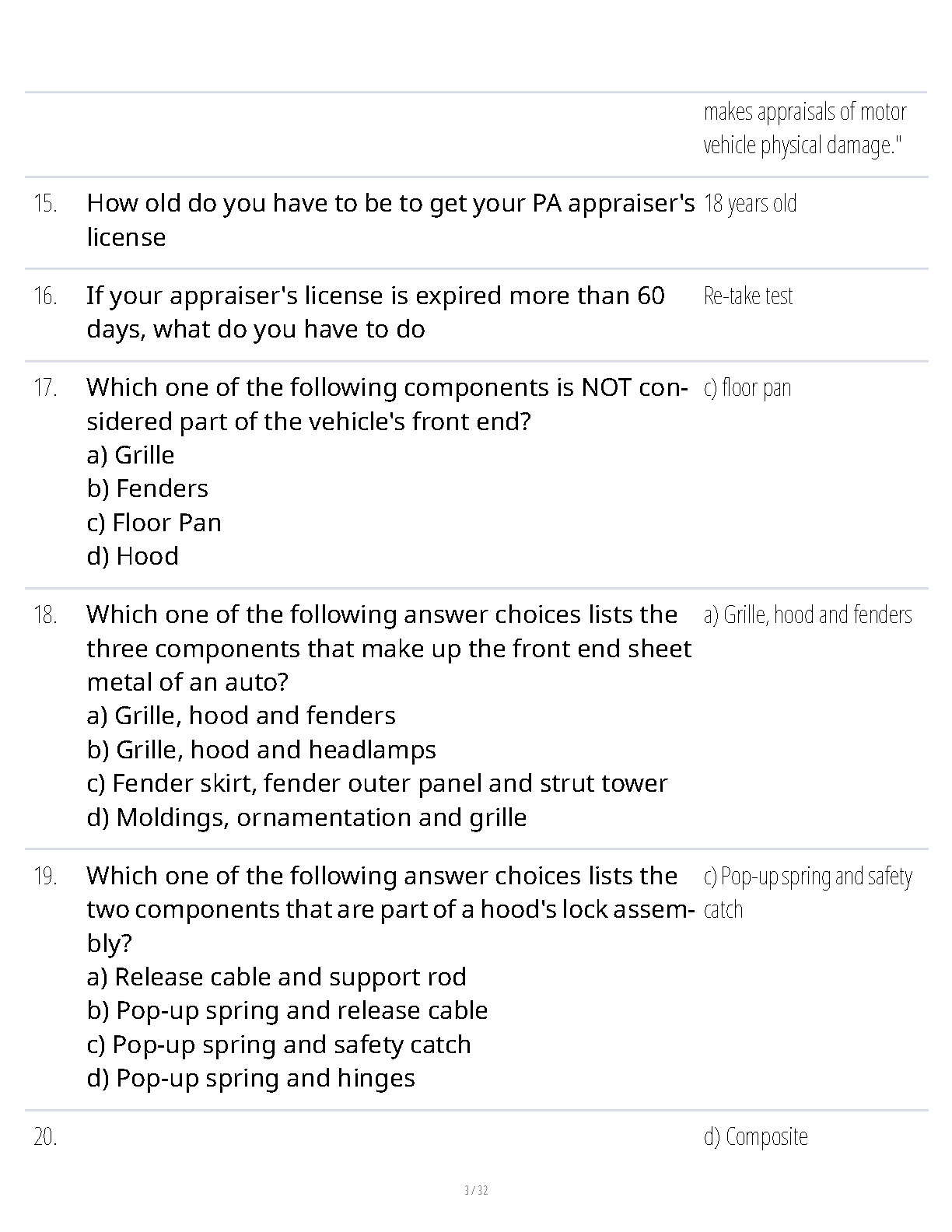The height and width of the screenshot is (1232, 952).
Task: Click choice "a) Grille" under question 17
Action: pyautogui.click(x=131, y=455)
